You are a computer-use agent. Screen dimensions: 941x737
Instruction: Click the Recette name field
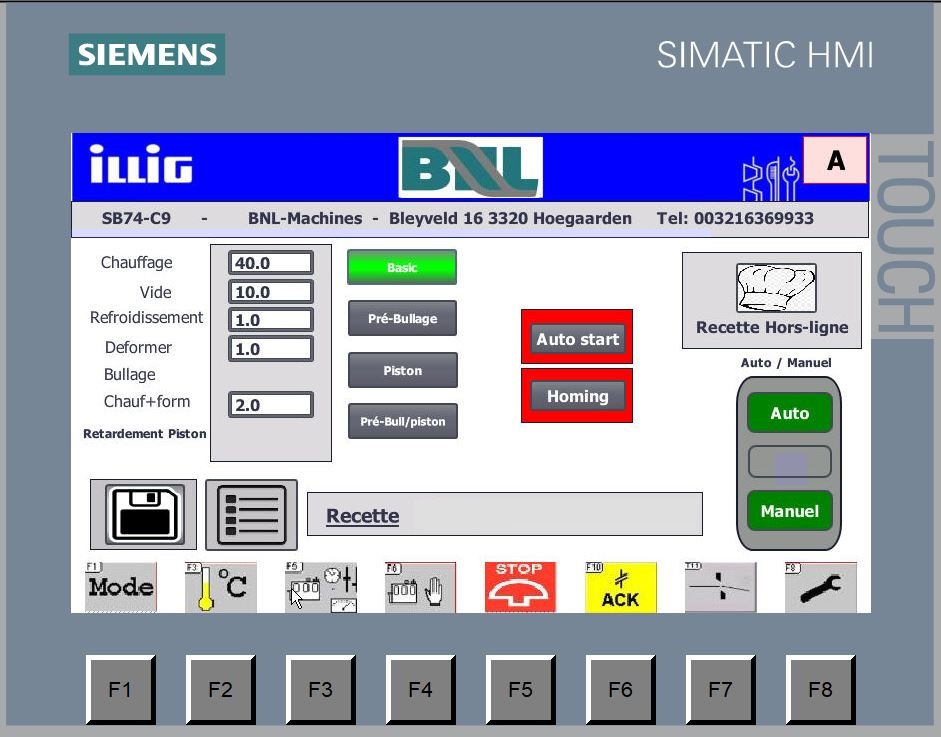tap(504, 514)
